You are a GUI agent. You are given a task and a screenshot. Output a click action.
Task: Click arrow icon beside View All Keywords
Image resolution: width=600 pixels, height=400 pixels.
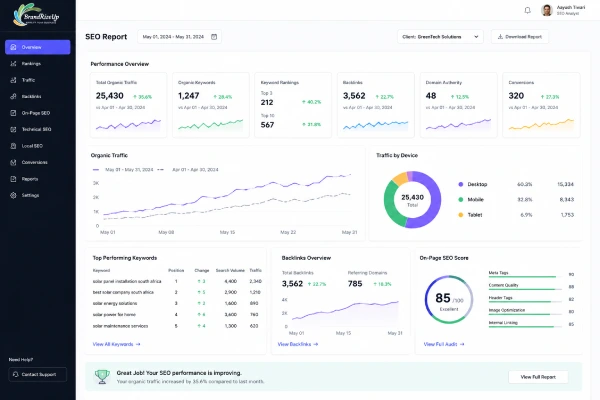click(x=138, y=344)
